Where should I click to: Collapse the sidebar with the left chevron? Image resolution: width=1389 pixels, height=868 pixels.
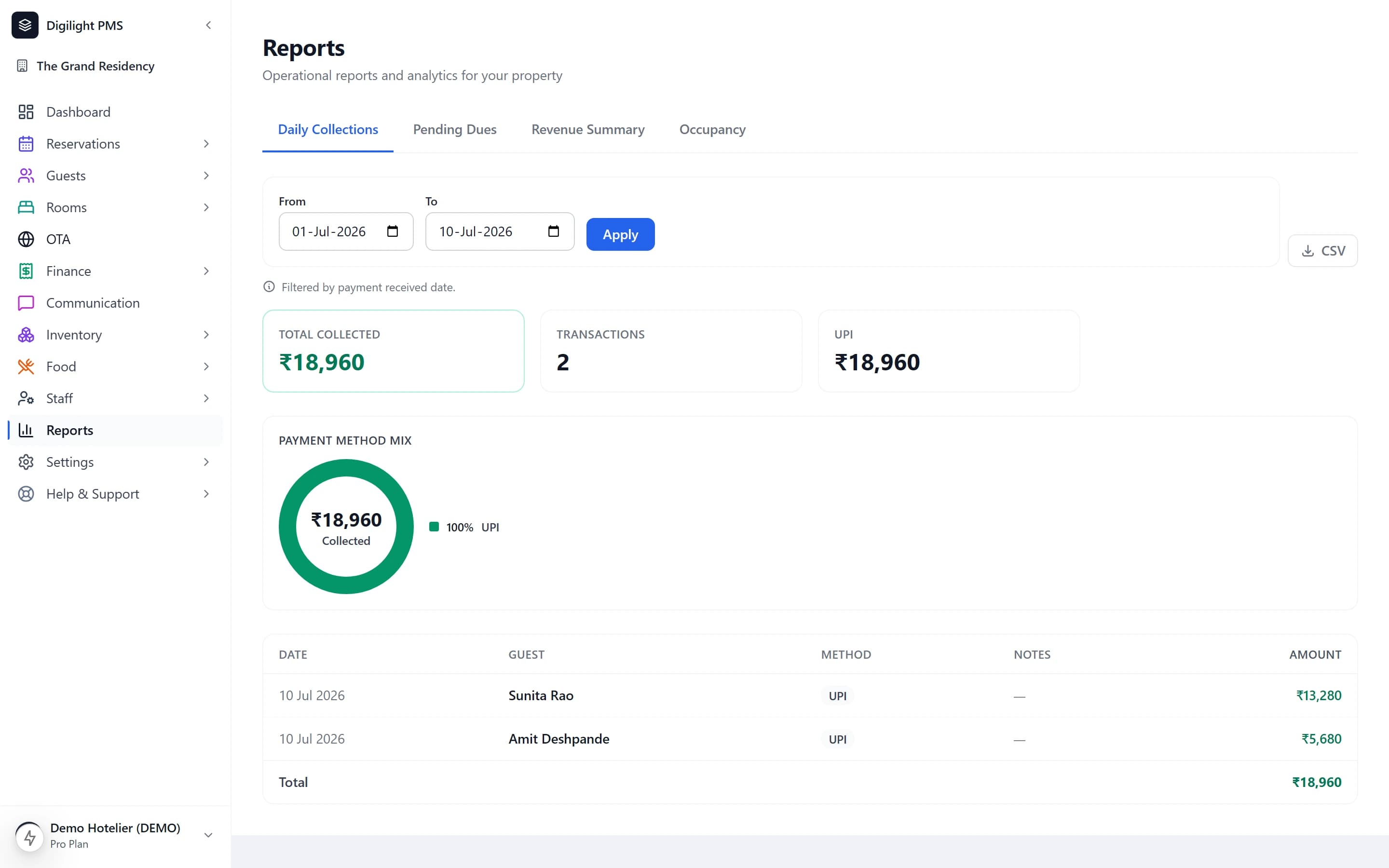(x=208, y=25)
